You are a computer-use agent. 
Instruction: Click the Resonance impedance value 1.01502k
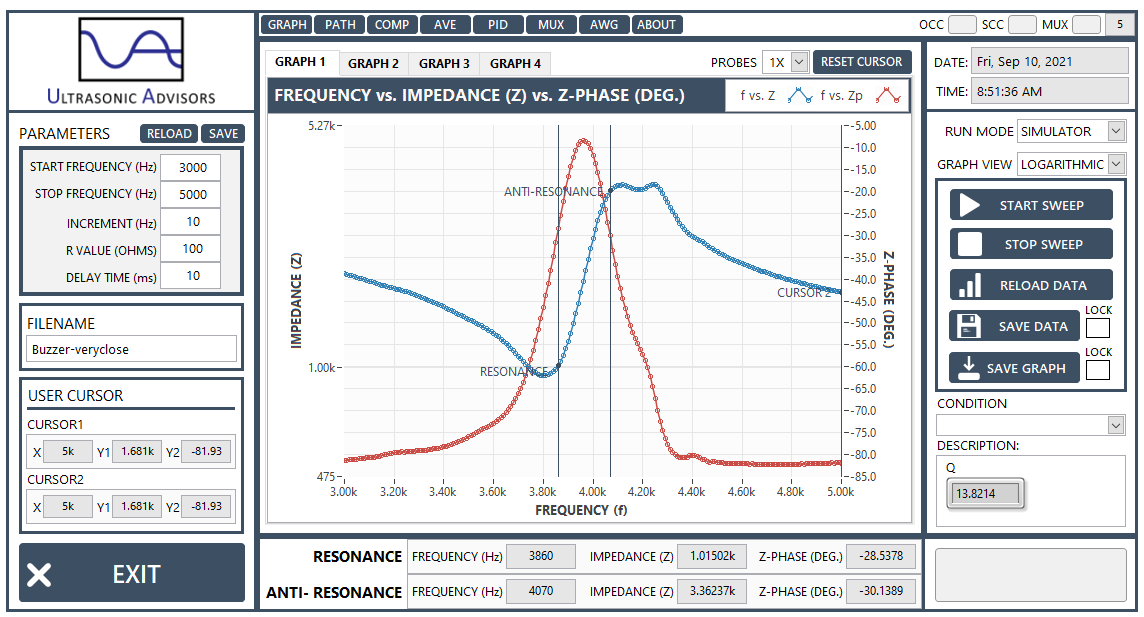point(713,556)
